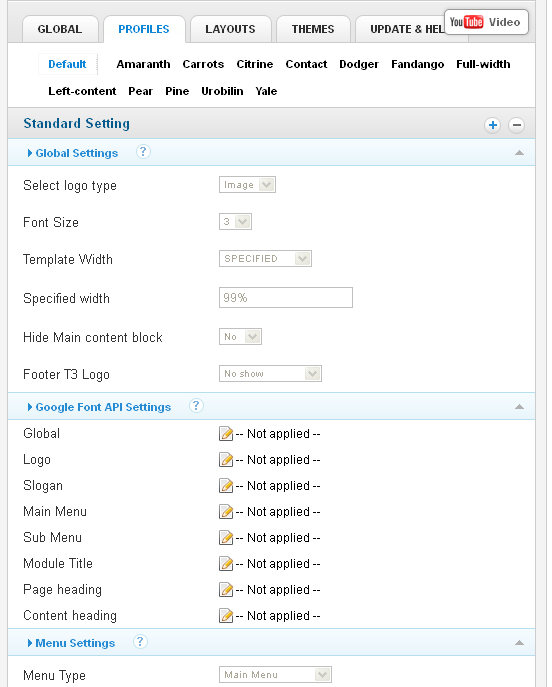The width and height of the screenshot is (552, 687).
Task: Open the Footer T3 Logo dropdown
Action: [x=270, y=374]
